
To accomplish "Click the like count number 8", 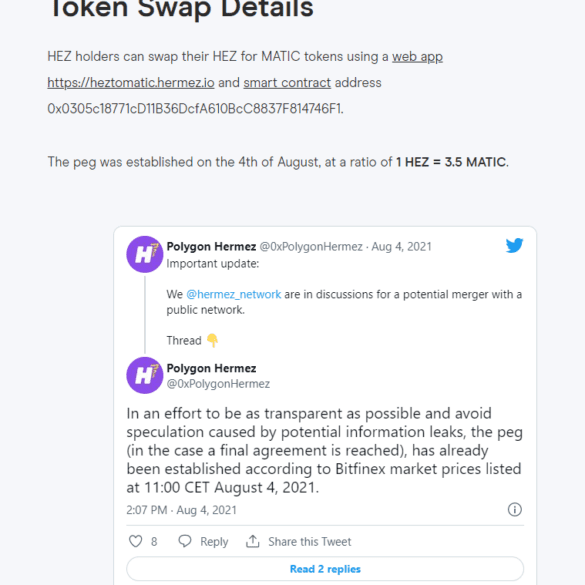I will pos(154,541).
